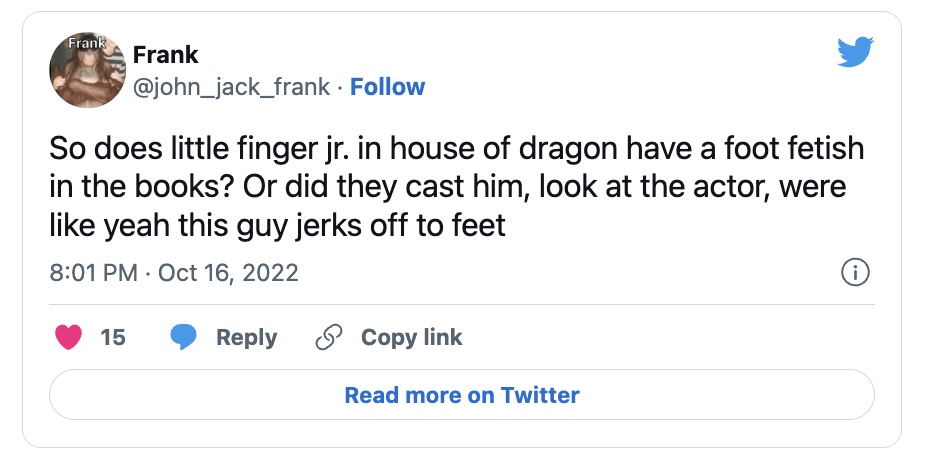Open the @john_jack_frank handle link
This screenshot has height=476, width=928.
click(230, 87)
